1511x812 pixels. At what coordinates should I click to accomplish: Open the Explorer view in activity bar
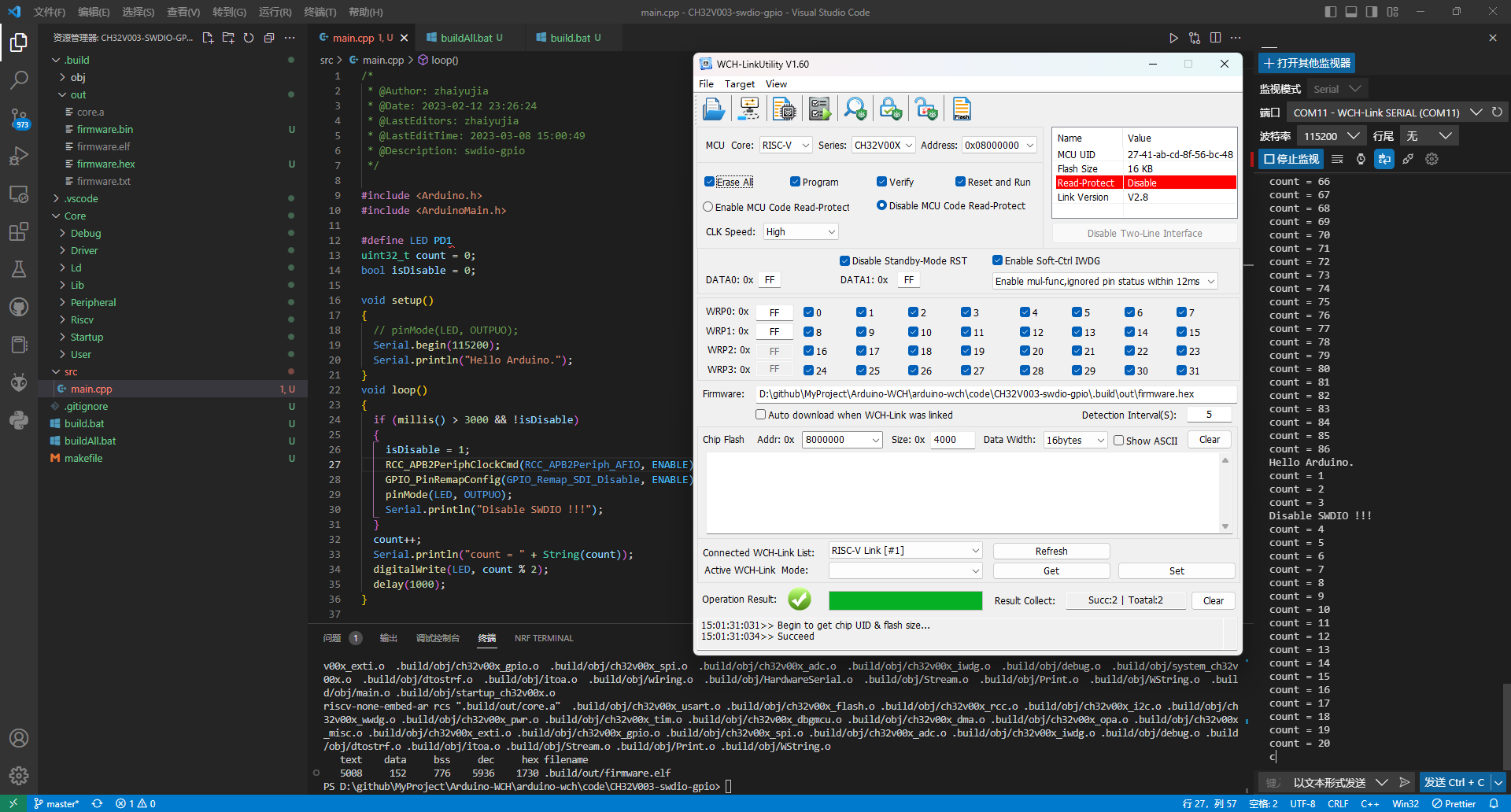19,42
